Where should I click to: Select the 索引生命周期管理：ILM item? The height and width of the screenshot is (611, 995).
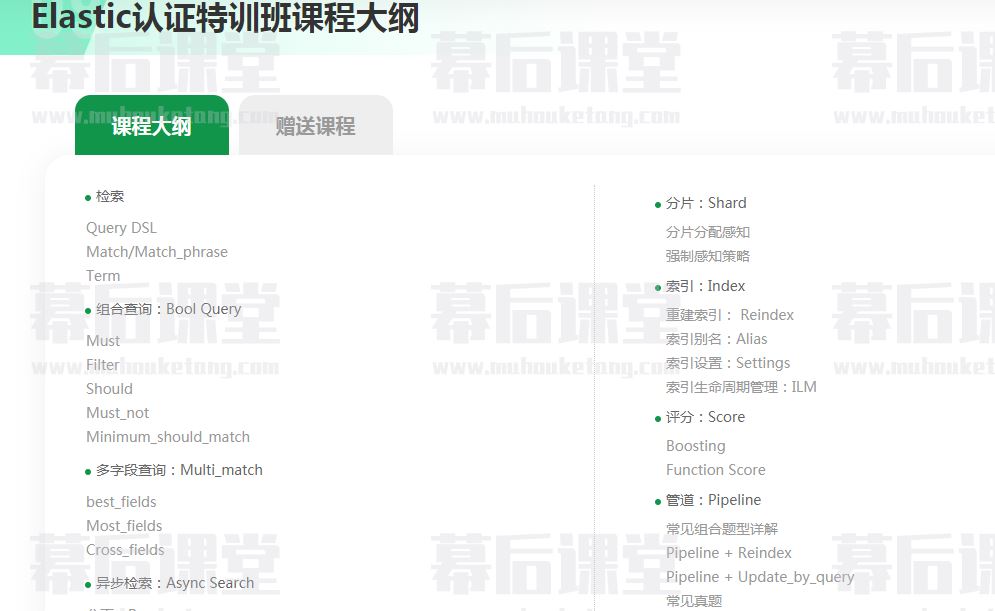click(741, 388)
